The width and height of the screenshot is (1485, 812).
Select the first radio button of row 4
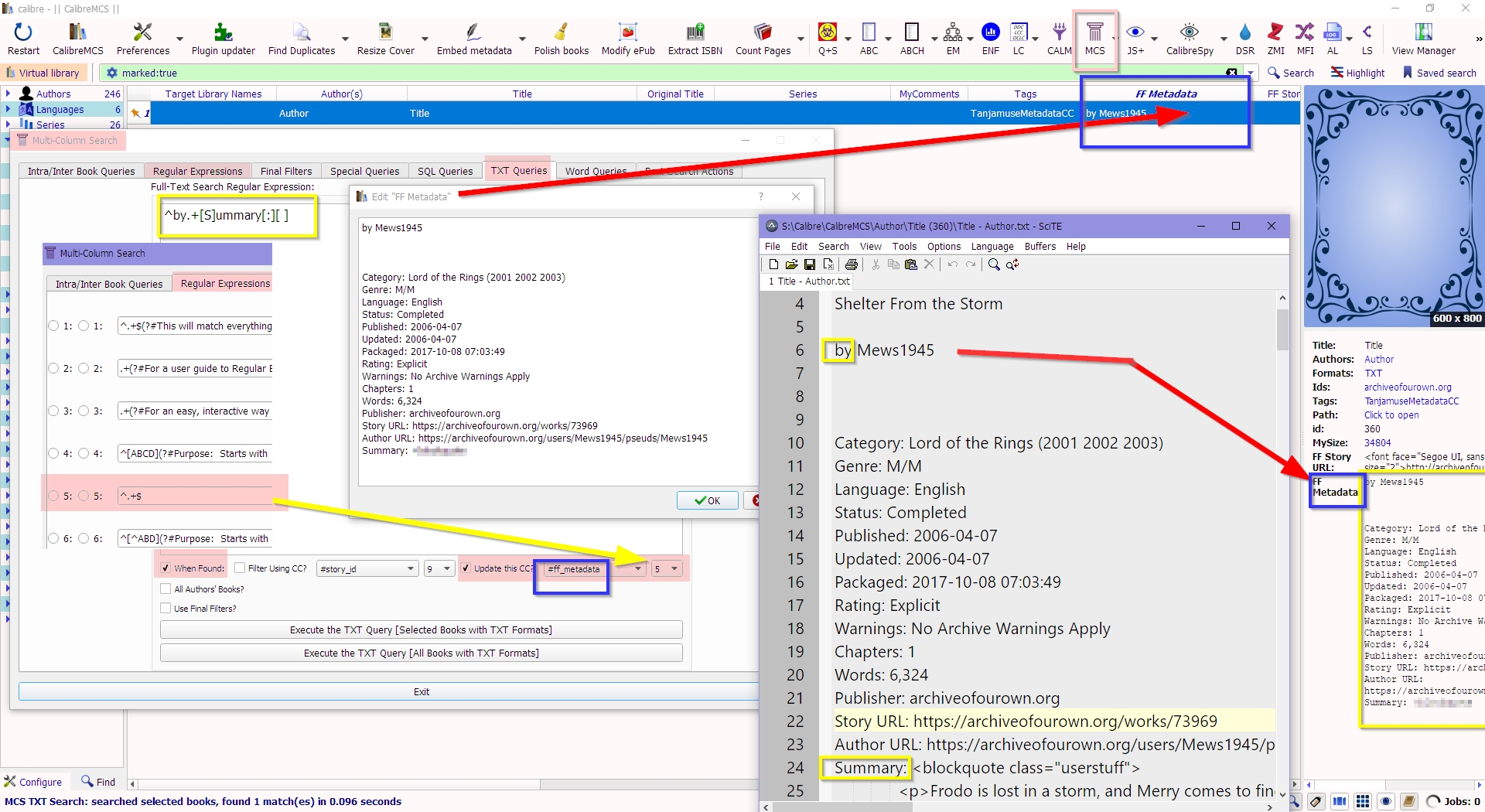click(53, 454)
